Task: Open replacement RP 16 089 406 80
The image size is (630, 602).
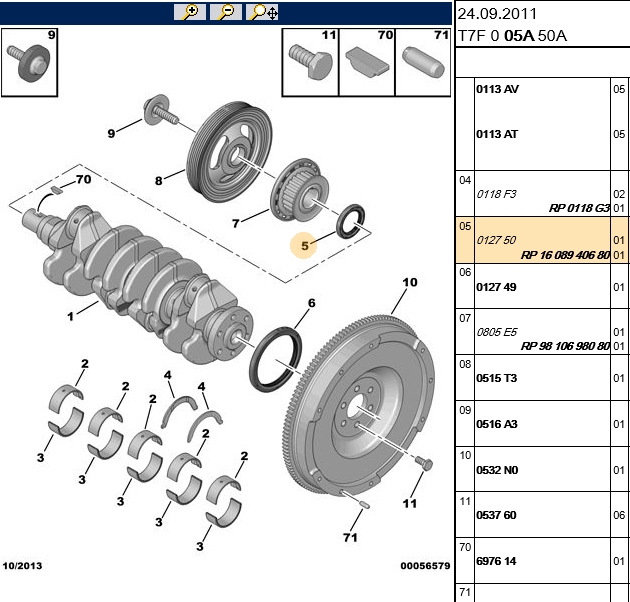Action: pos(565,255)
